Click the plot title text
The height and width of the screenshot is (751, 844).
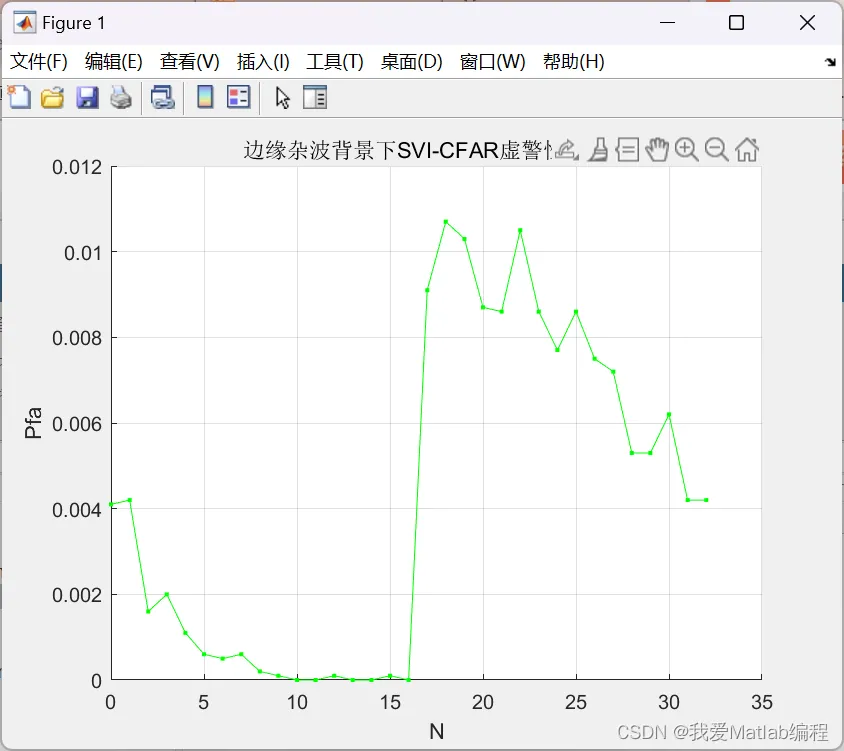397,150
